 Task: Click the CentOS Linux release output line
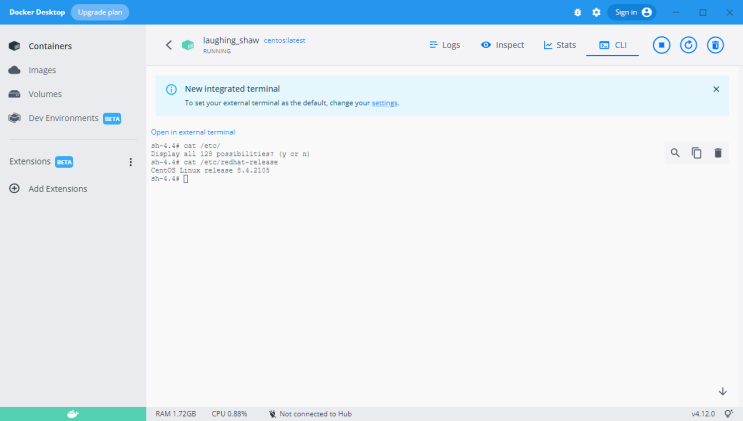coord(210,171)
